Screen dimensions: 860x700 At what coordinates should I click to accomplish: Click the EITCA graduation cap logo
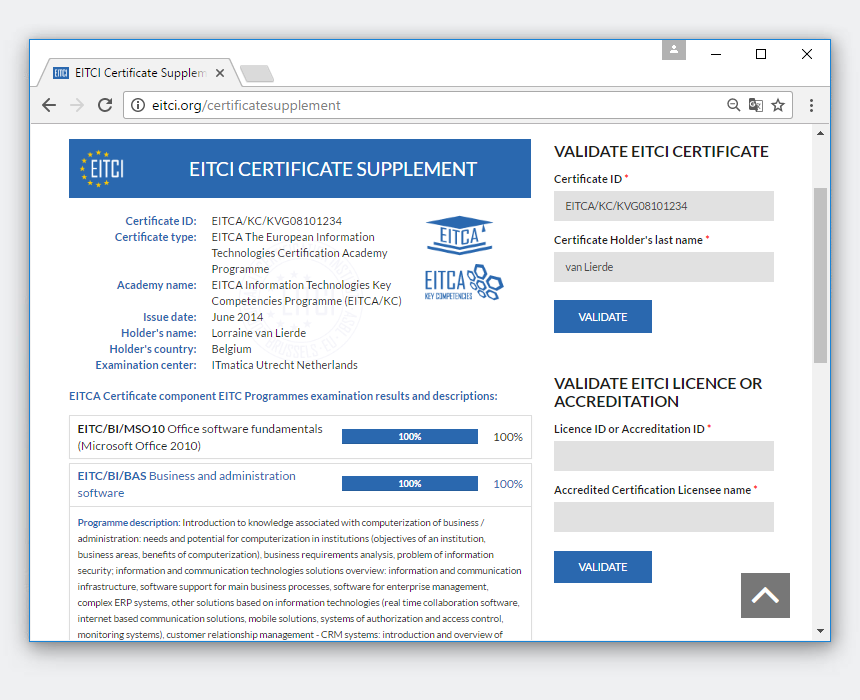tap(459, 235)
